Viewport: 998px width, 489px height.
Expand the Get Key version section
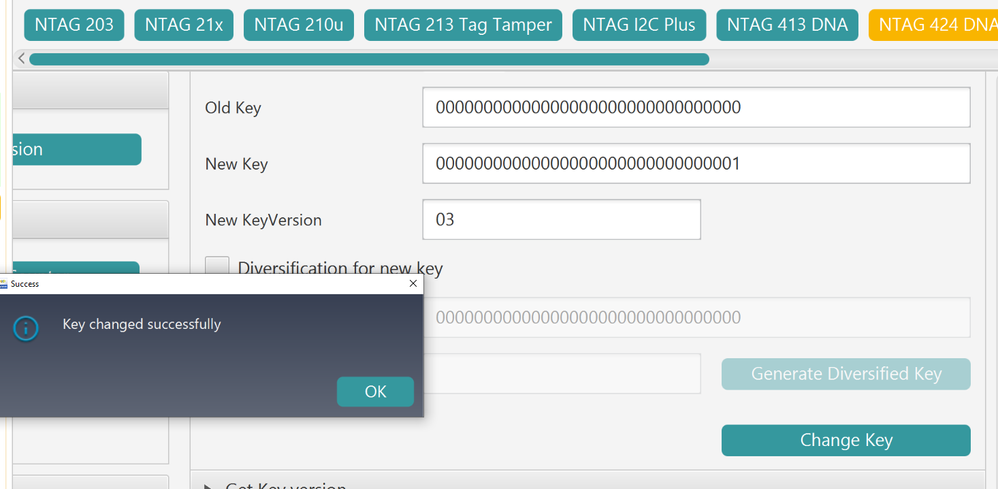208,486
